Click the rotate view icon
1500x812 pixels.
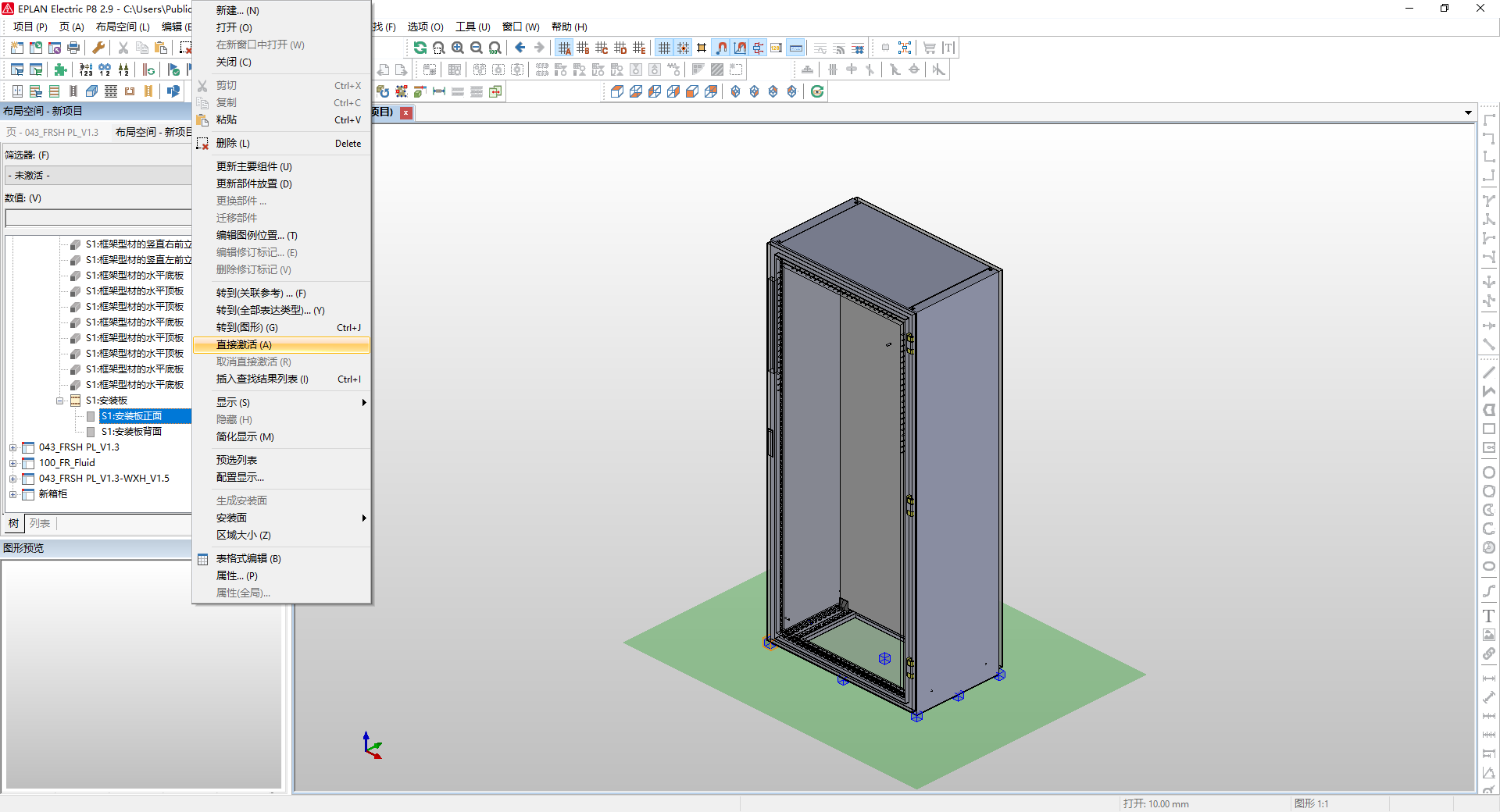[x=817, y=91]
